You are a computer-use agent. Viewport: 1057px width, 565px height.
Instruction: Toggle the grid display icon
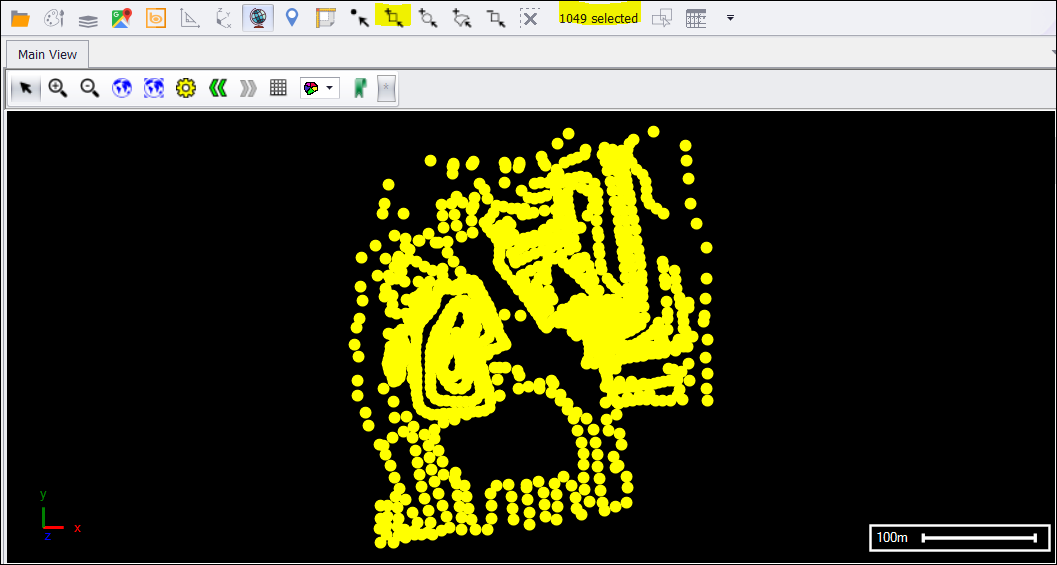278,88
